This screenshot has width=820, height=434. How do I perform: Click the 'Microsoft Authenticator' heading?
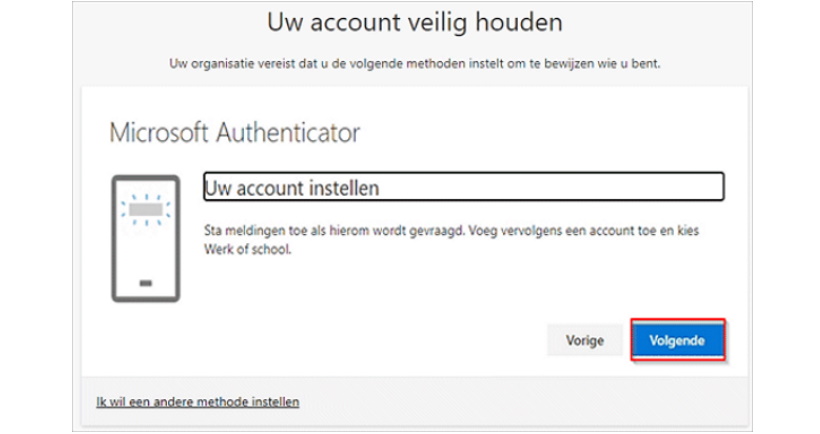click(x=234, y=132)
